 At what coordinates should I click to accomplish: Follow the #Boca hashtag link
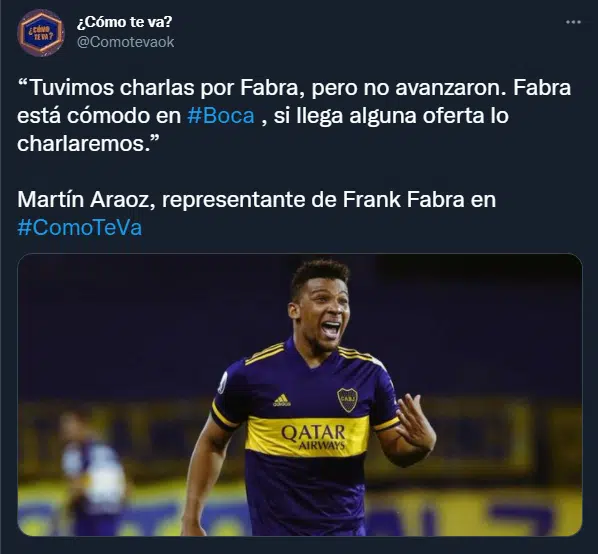click(221, 116)
